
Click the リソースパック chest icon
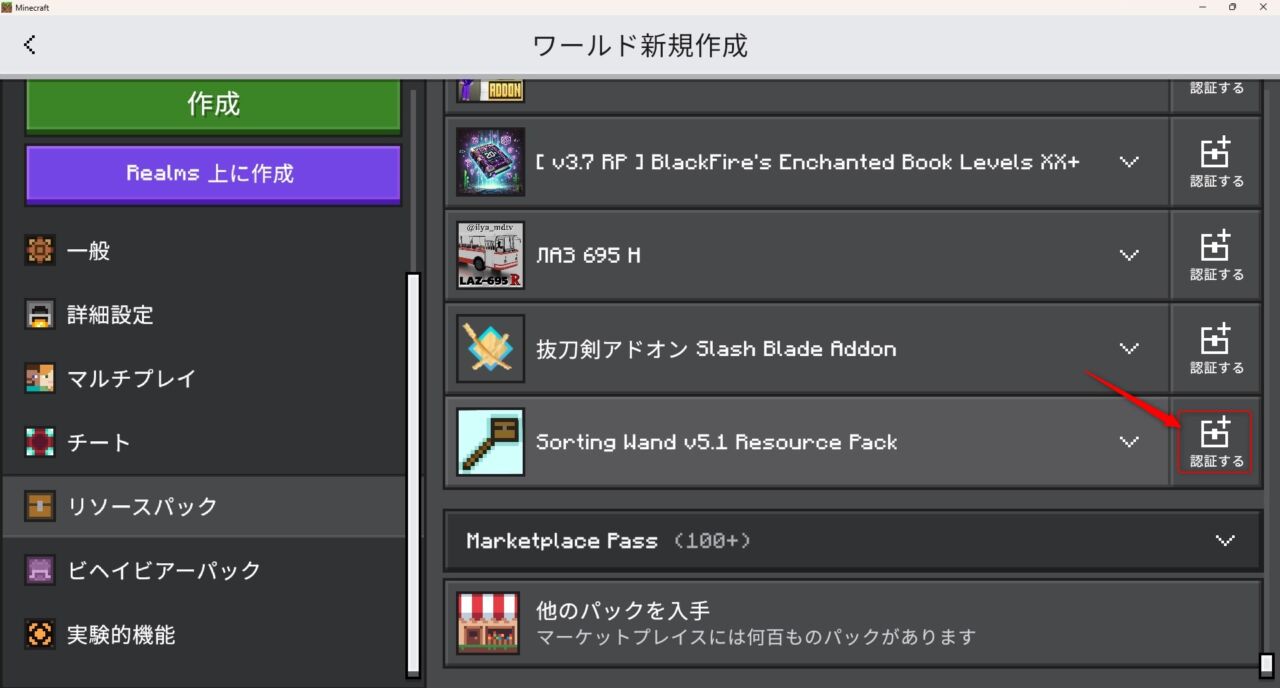40,506
